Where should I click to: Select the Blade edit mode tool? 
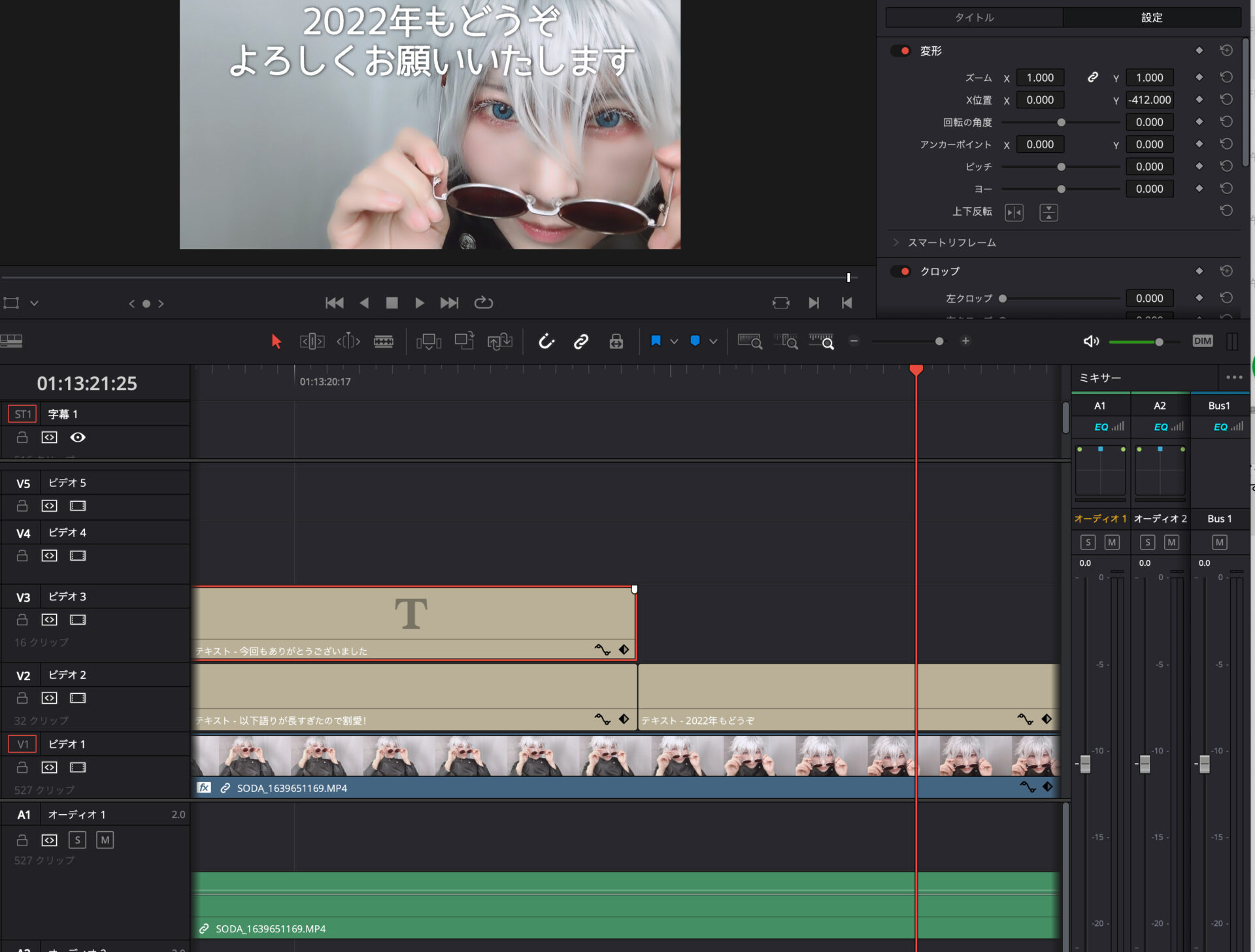pos(384,341)
